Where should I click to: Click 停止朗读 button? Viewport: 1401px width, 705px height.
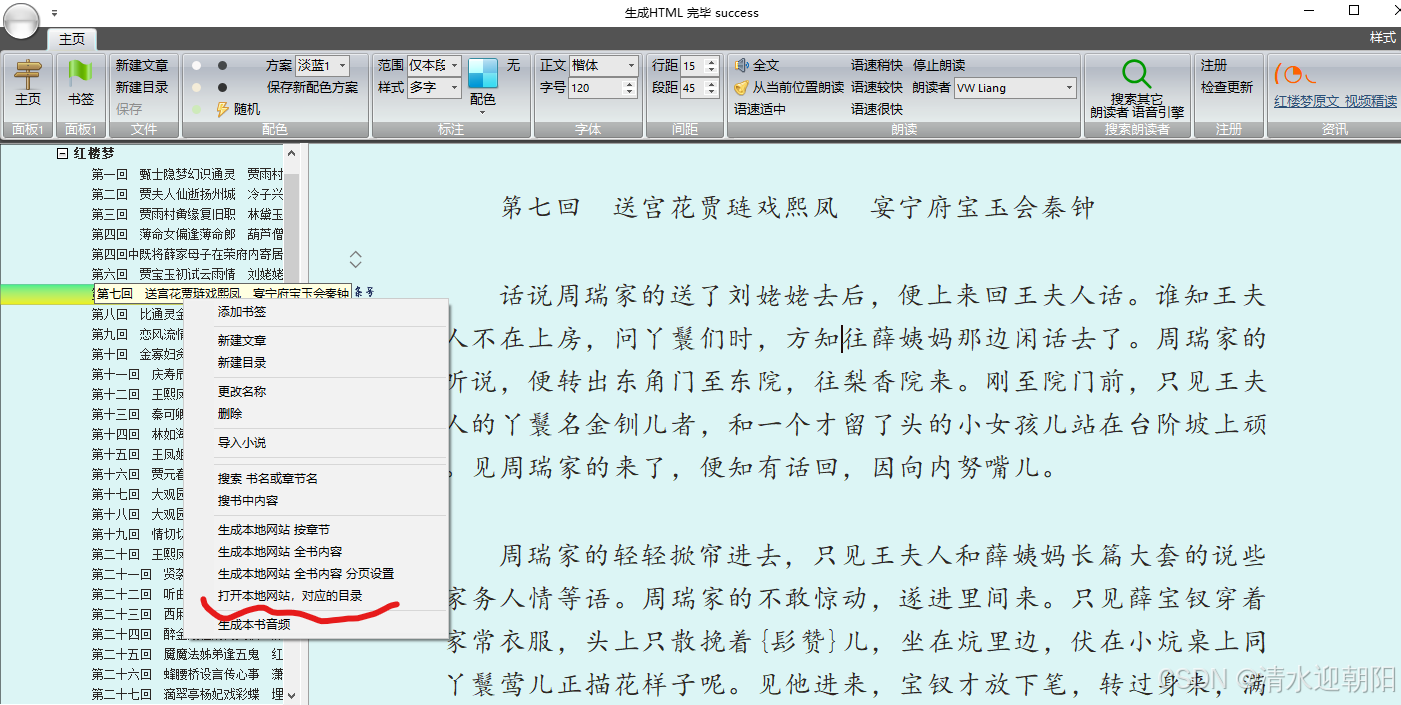(939, 65)
